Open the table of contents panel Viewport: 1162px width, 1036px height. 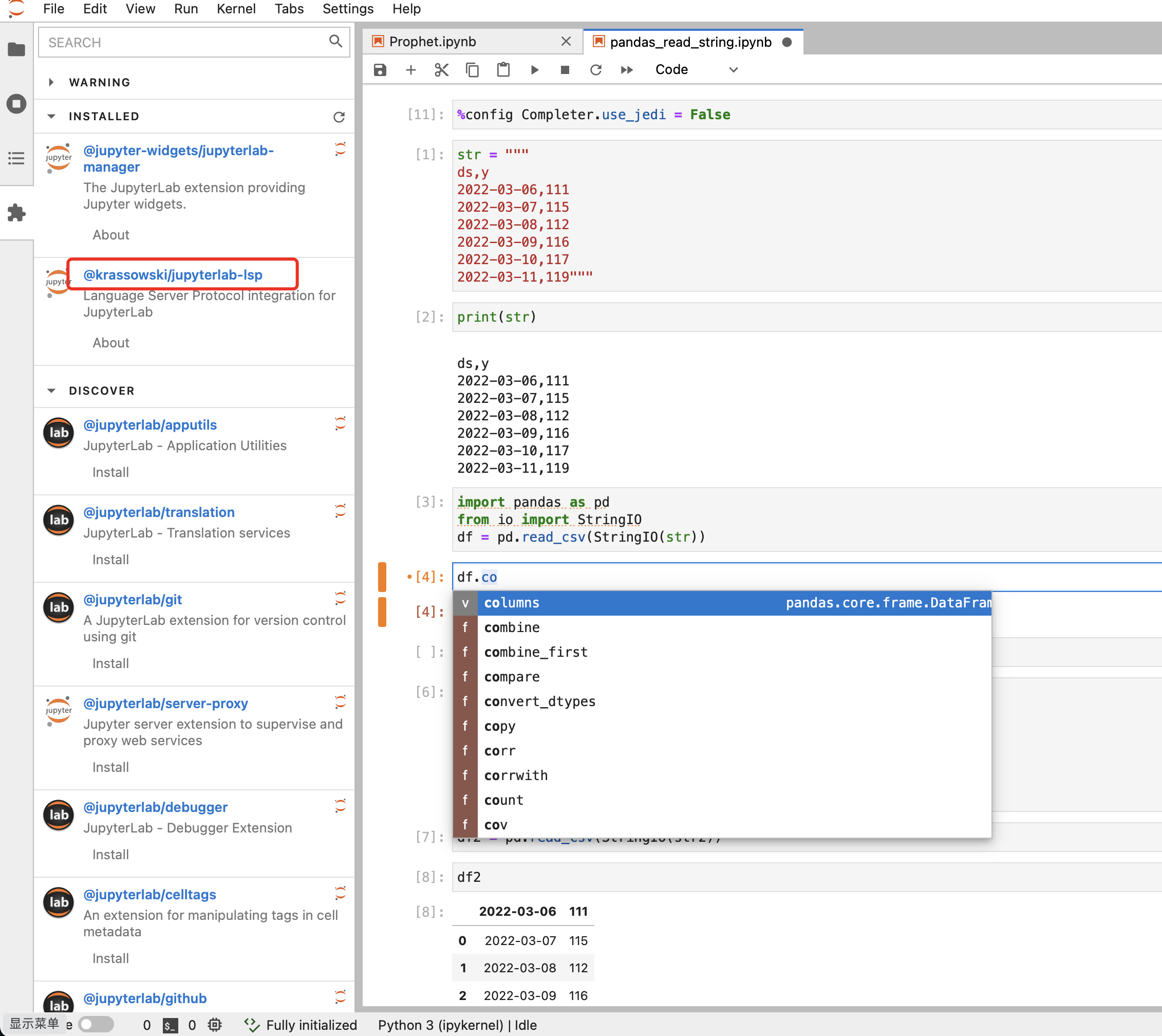point(16,159)
